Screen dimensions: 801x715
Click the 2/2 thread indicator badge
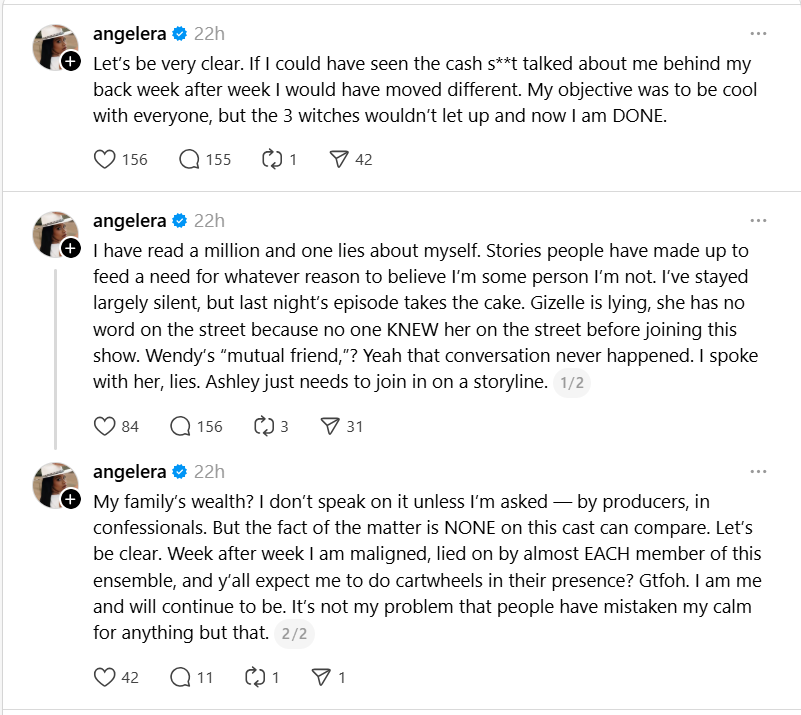(293, 632)
